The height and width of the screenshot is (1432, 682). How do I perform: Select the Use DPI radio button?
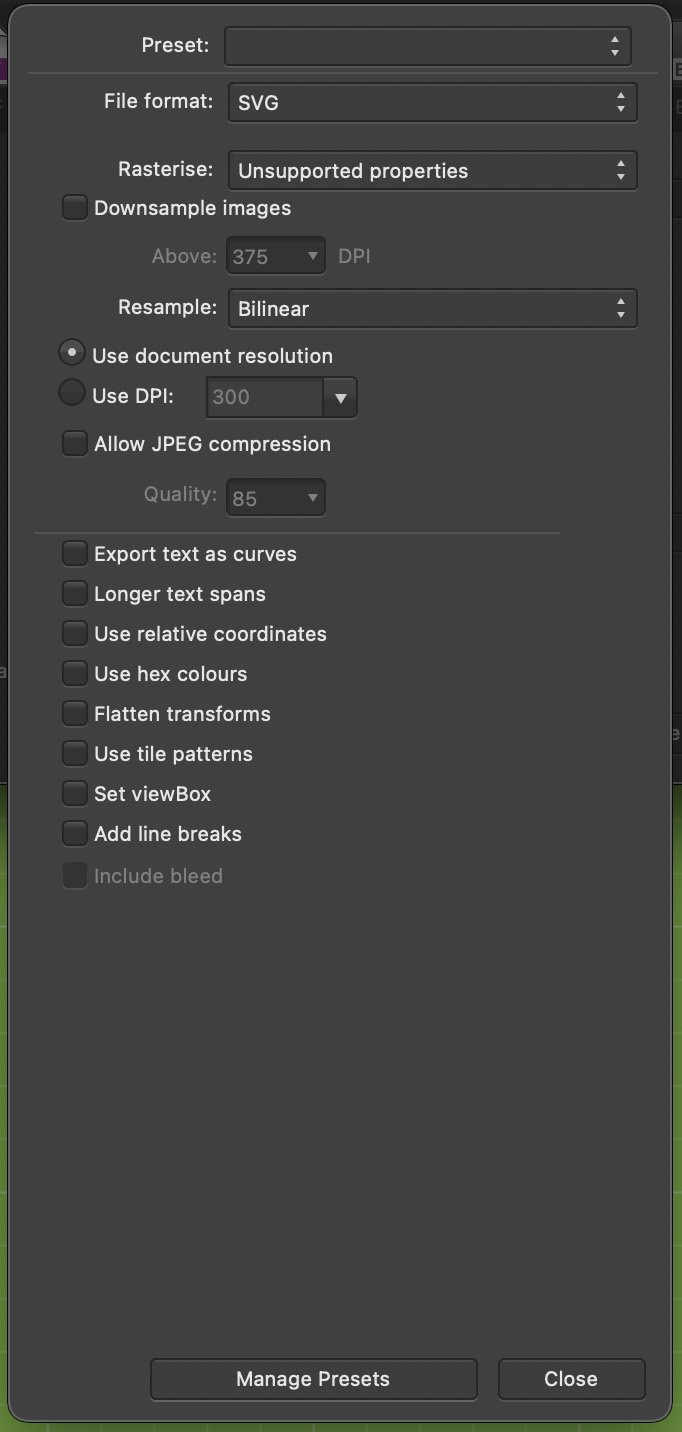pyautogui.click(x=71, y=392)
